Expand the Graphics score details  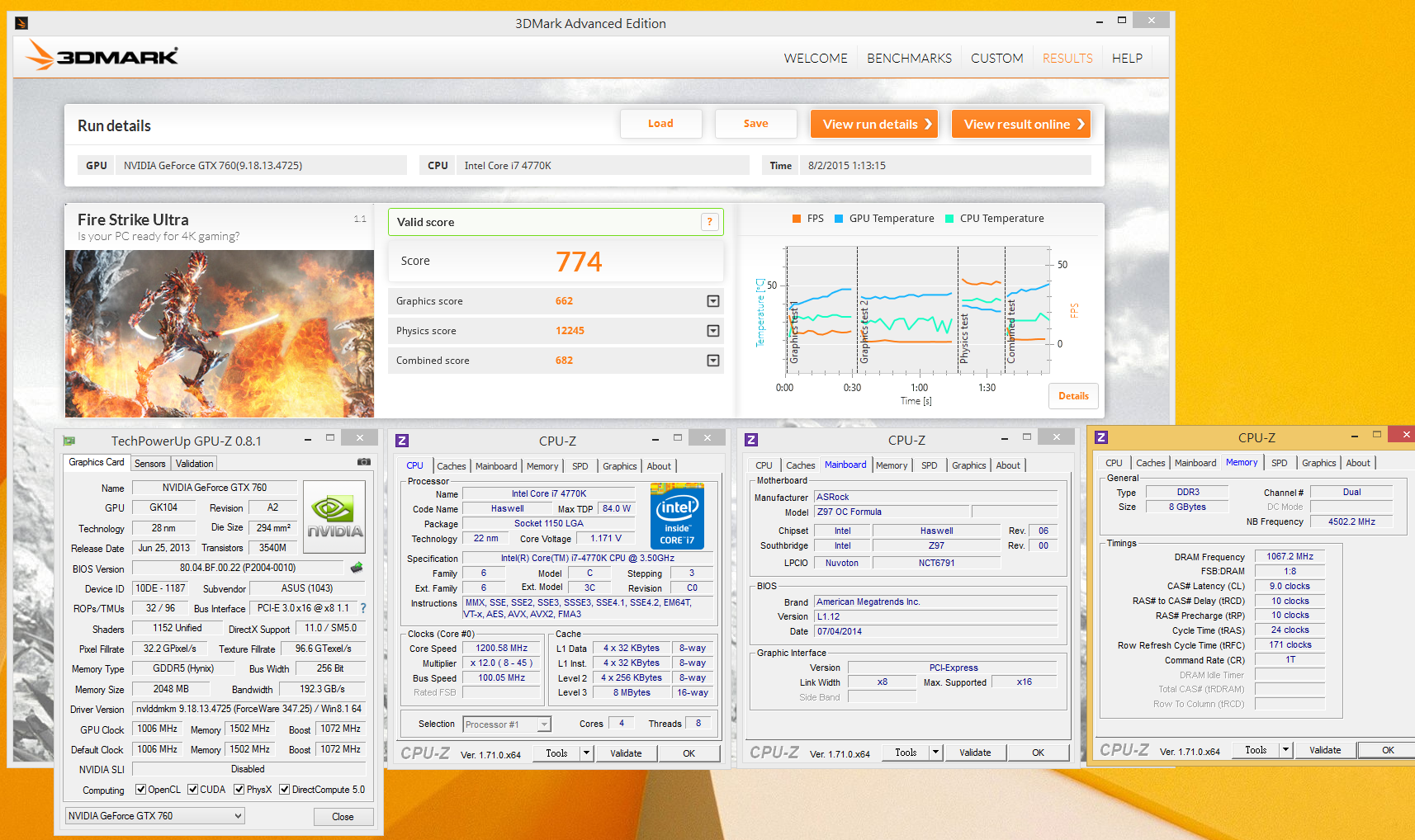point(713,301)
